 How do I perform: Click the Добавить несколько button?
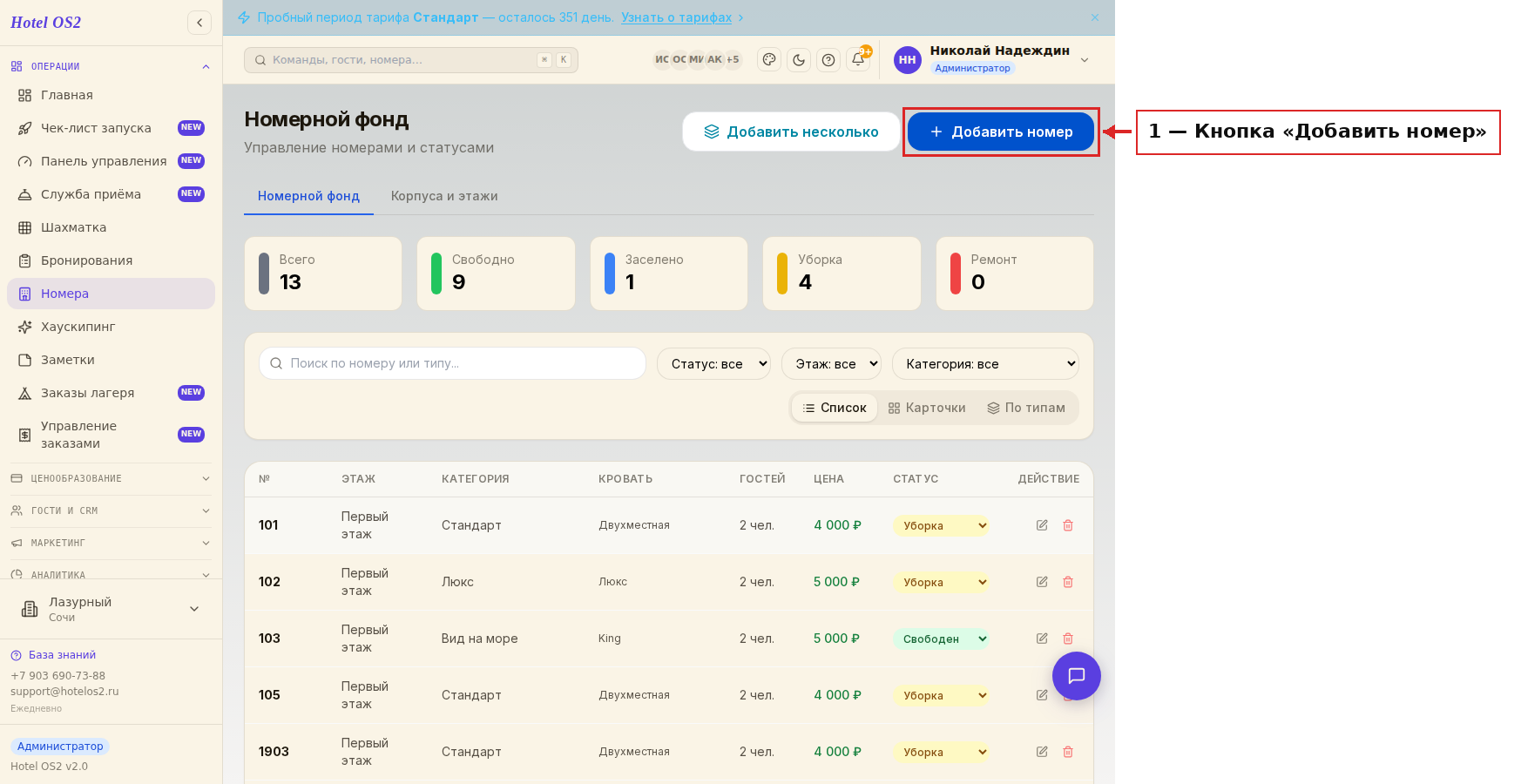[x=791, y=132]
